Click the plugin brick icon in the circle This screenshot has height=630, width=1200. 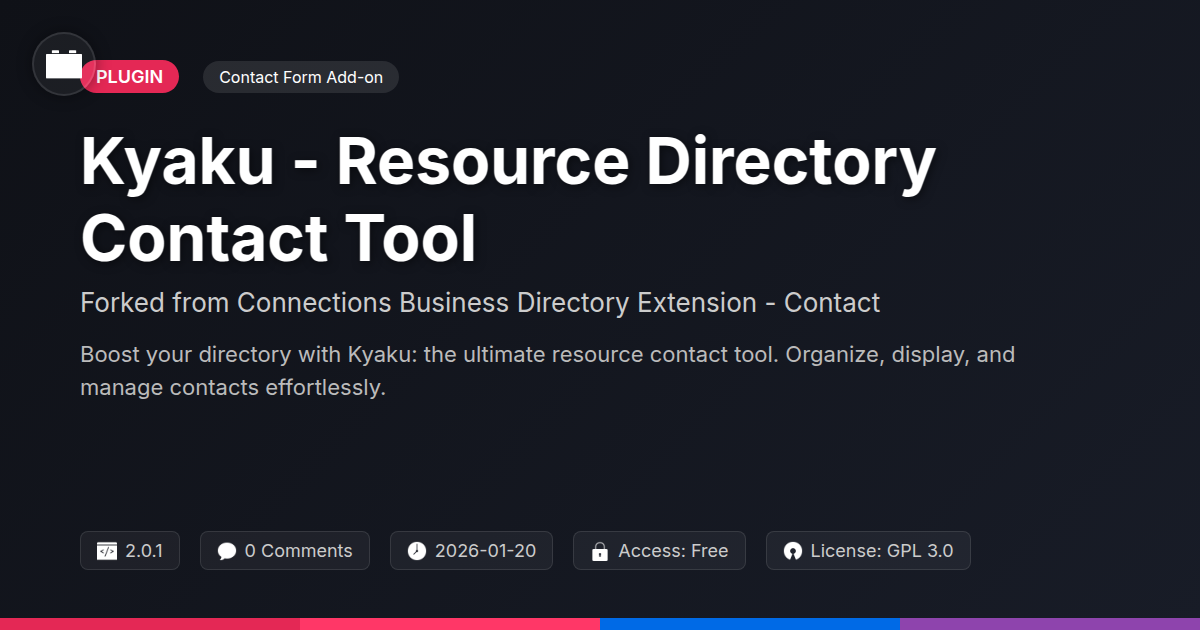pyautogui.click(x=64, y=65)
